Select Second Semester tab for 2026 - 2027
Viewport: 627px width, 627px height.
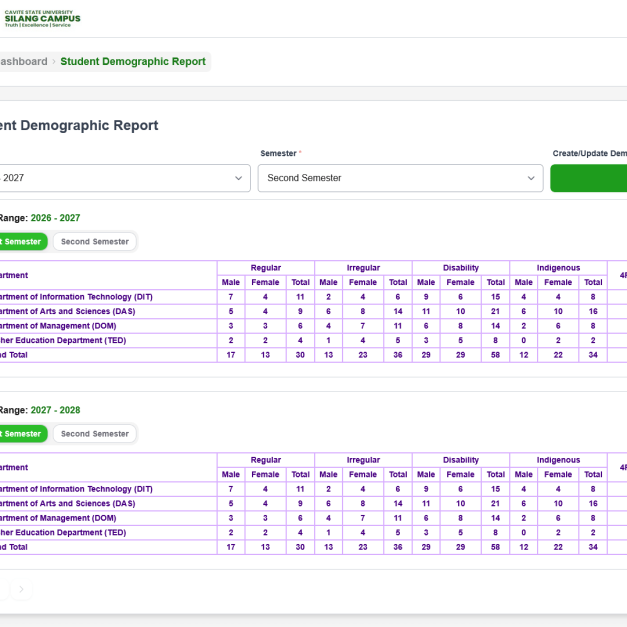(x=95, y=242)
